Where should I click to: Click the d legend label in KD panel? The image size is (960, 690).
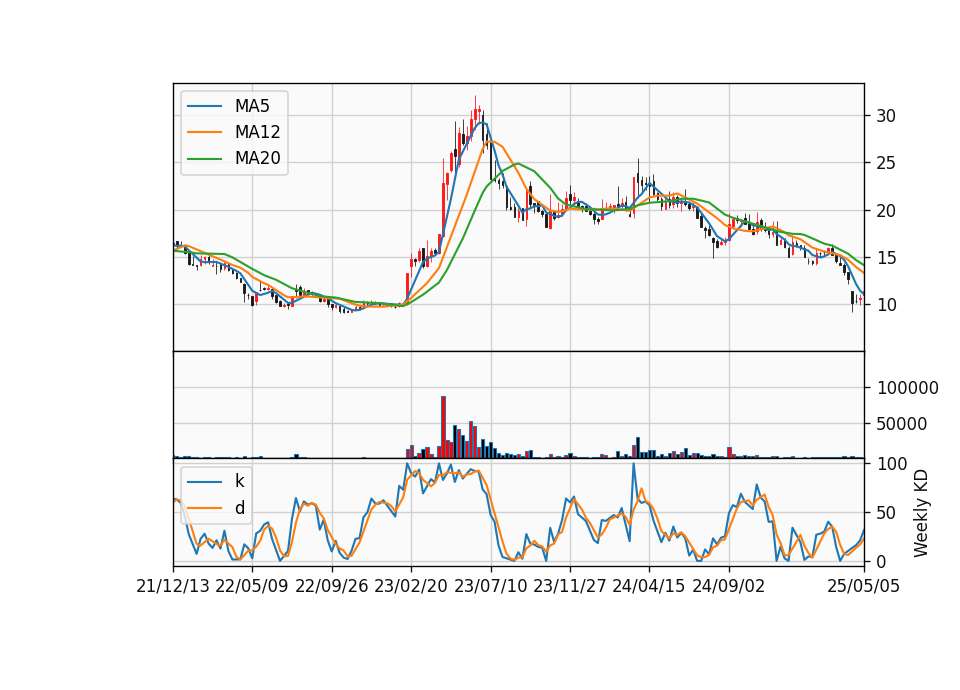239,508
